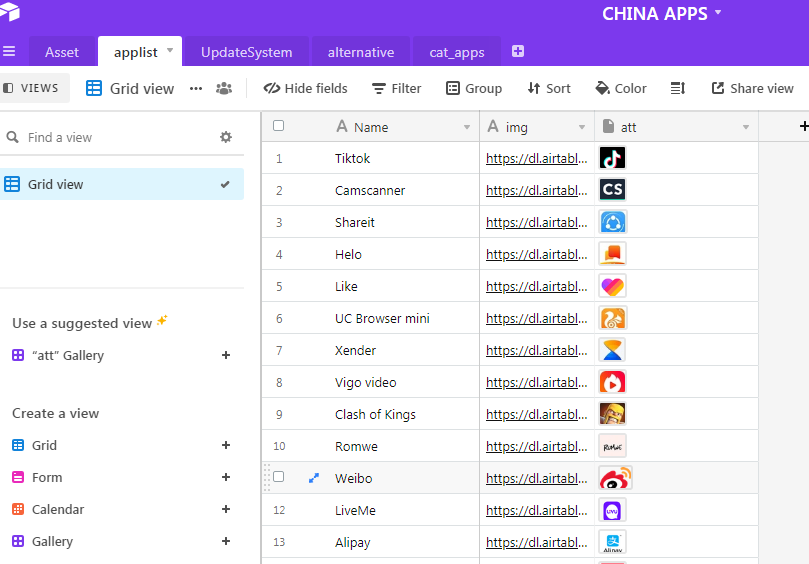Open the Weibo attachment icon
809x564 pixels.
(x=616, y=478)
